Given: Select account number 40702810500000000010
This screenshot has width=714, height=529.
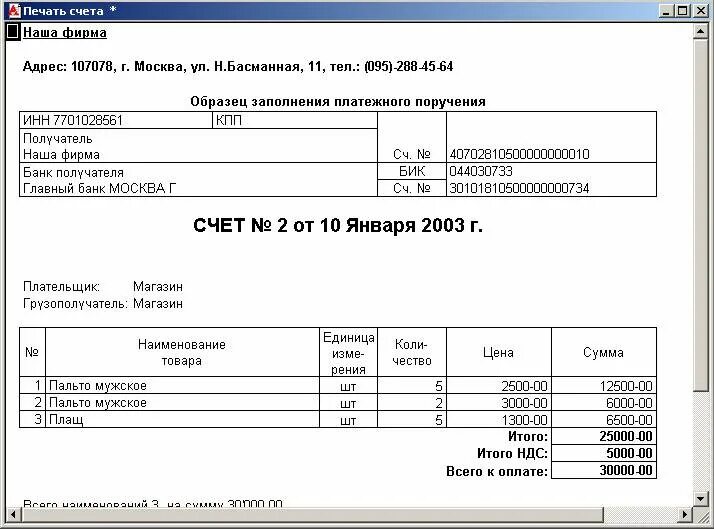Looking at the screenshot, I should point(519,154).
